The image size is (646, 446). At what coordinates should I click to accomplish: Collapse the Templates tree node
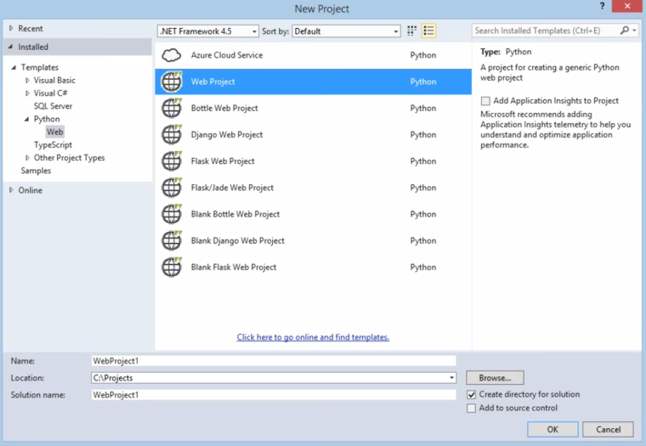coord(14,68)
